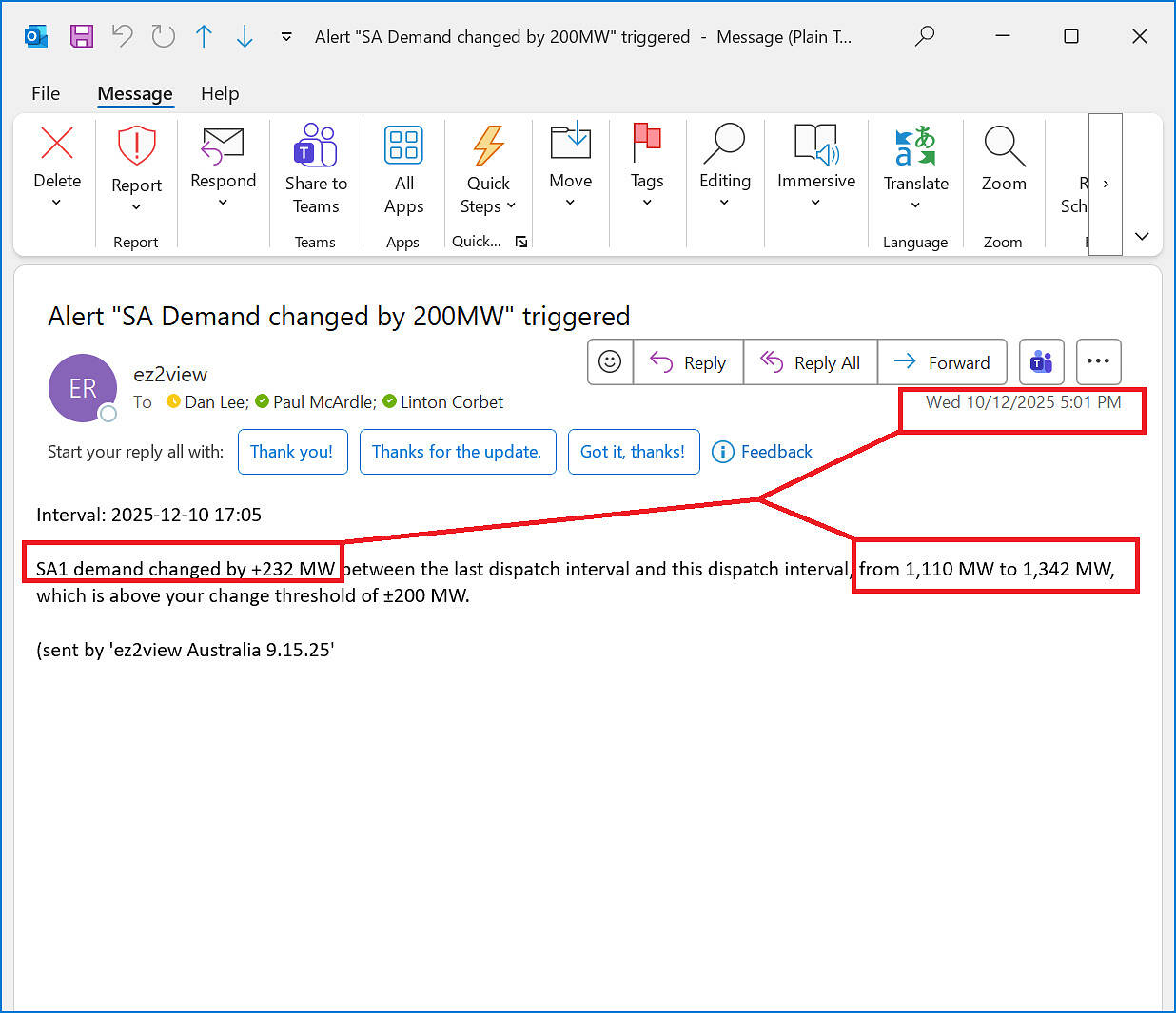The width and height of the screenshot is (1176, 1013).
Task: Open the File menu
Action: [46, 93]
